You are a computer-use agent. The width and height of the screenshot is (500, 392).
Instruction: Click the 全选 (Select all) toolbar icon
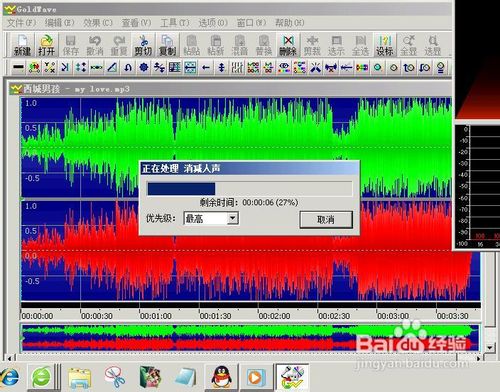coord(360,45)
